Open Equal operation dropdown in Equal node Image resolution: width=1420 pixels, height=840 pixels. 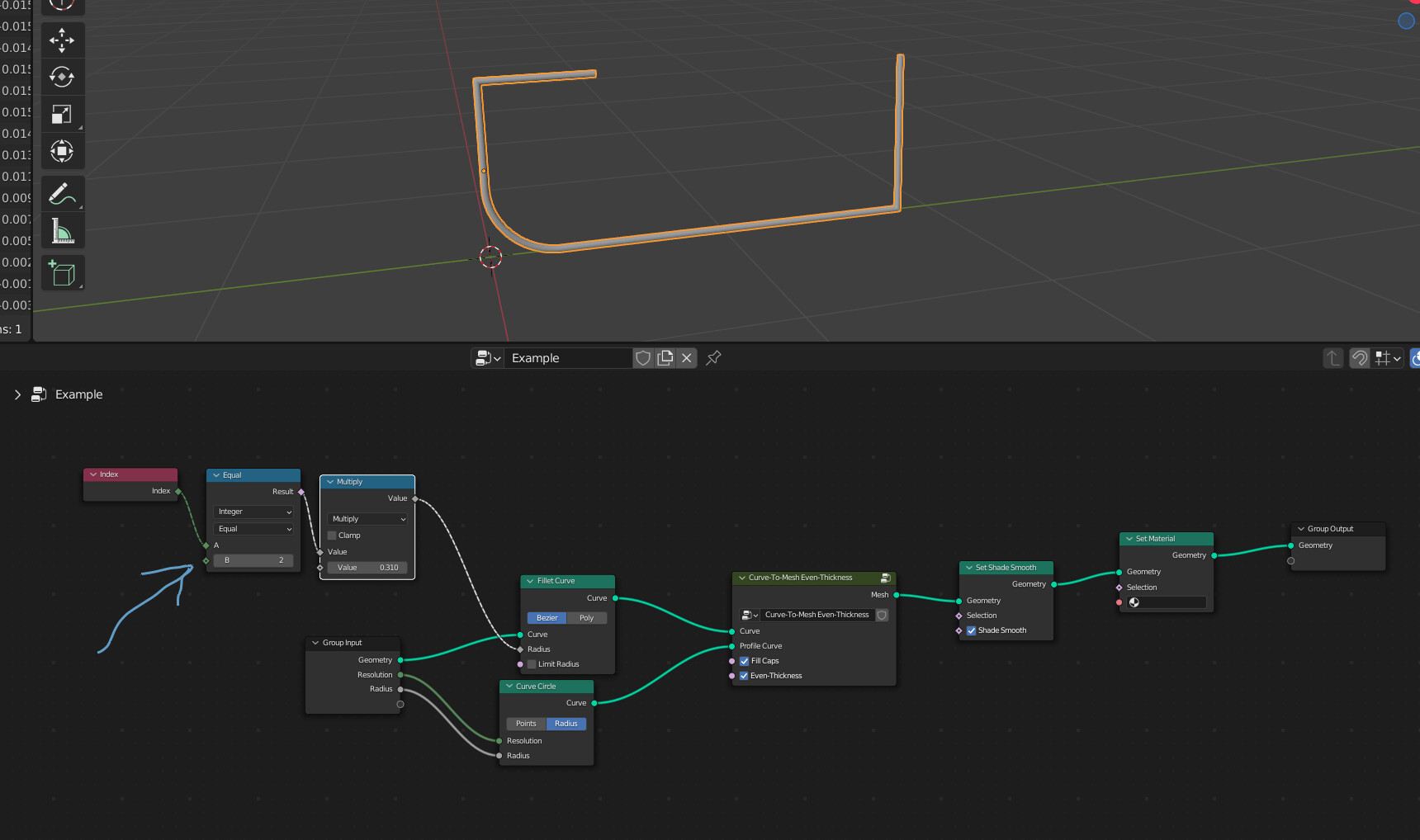coord(253,529)
